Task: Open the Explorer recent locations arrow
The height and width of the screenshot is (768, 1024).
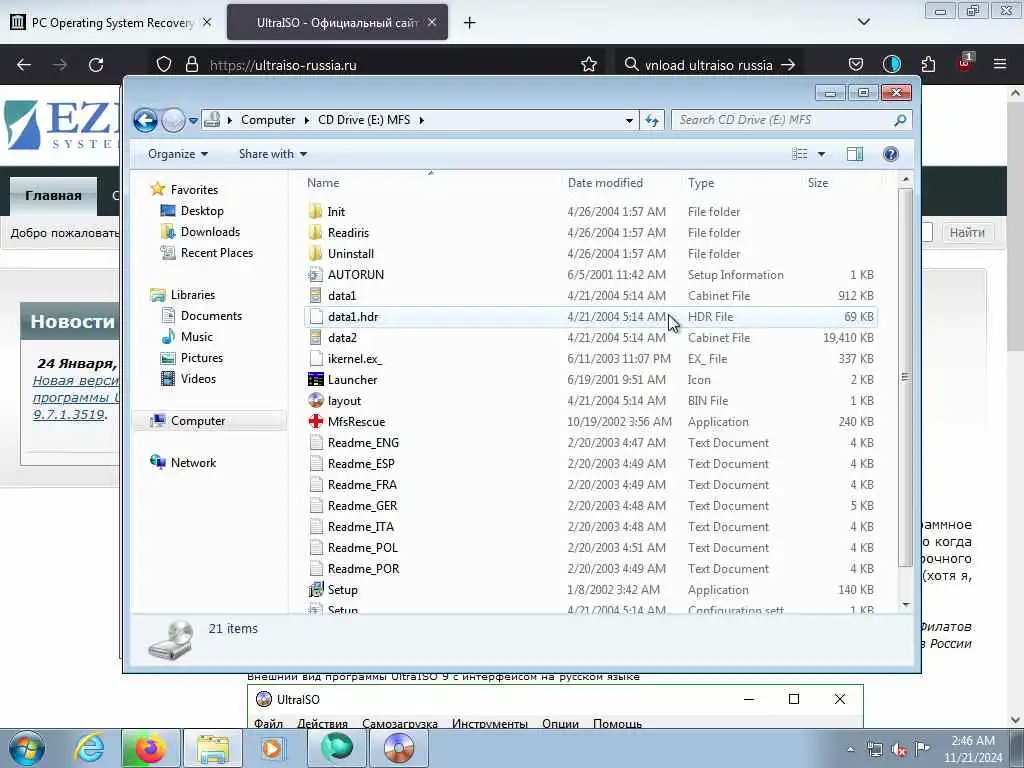Action: pyautogui.click(x=193, y=121)
